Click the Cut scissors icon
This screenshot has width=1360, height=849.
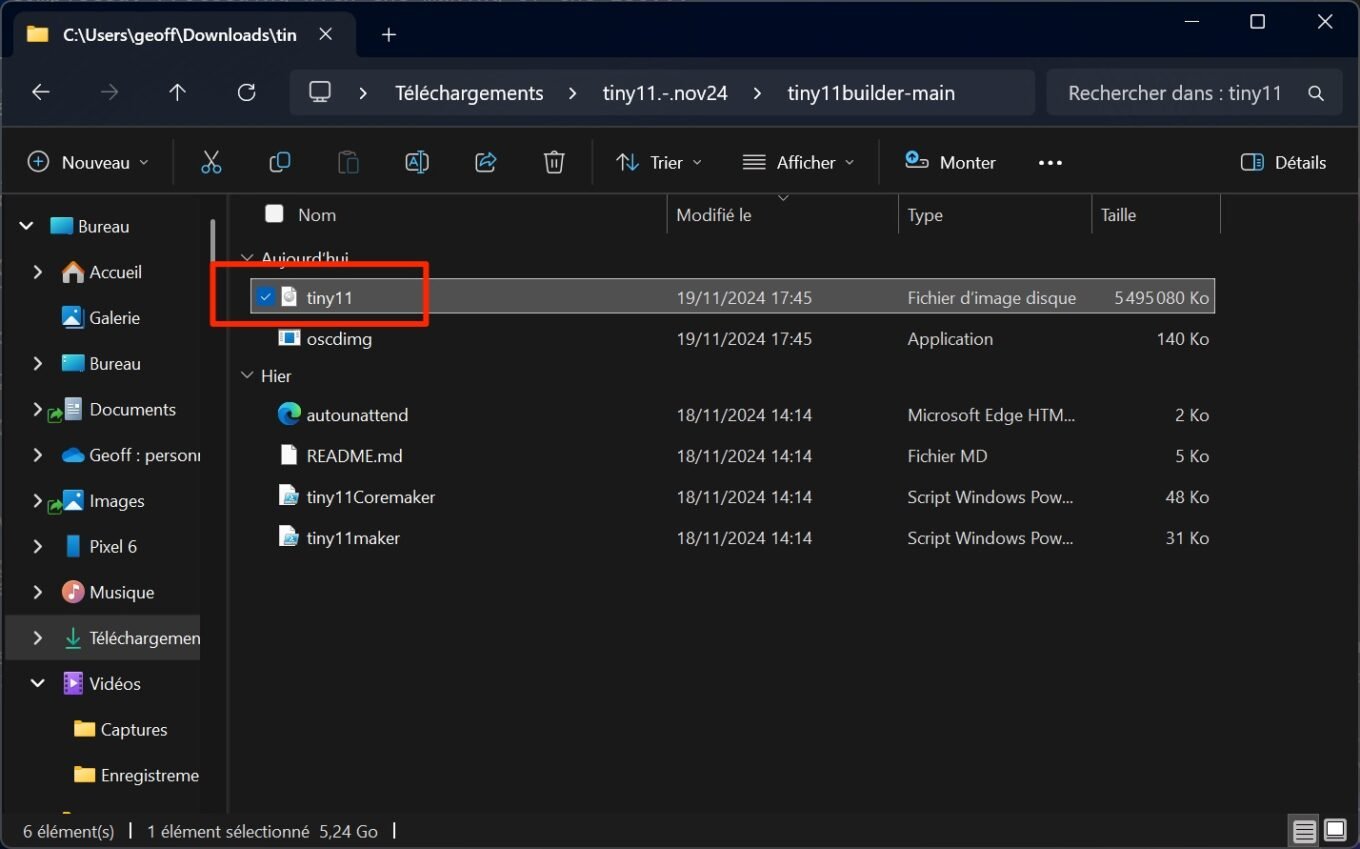[x=211, y=163]
